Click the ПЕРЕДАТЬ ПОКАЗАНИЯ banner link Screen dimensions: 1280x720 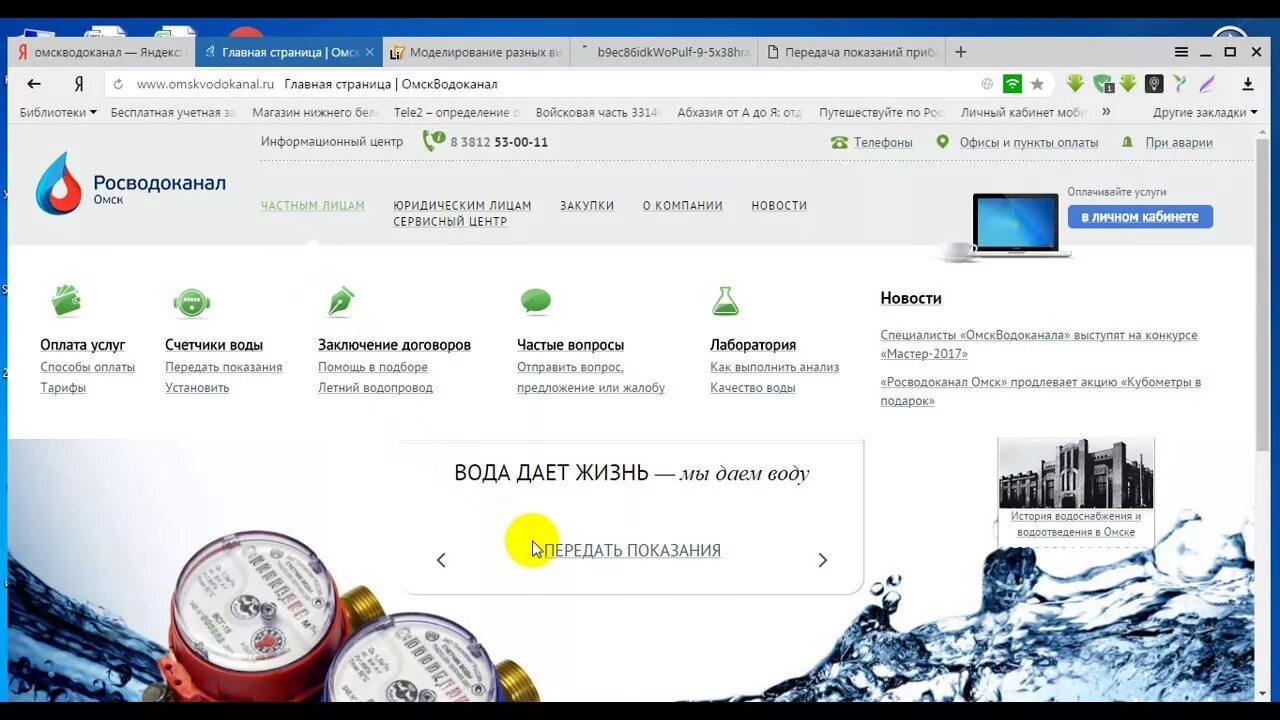click(x=632, y=551)
